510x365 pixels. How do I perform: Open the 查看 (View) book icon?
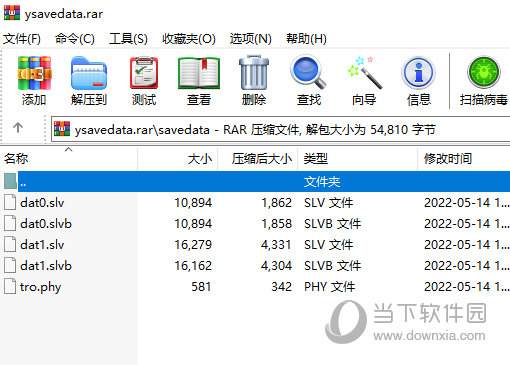pos(199,73)
